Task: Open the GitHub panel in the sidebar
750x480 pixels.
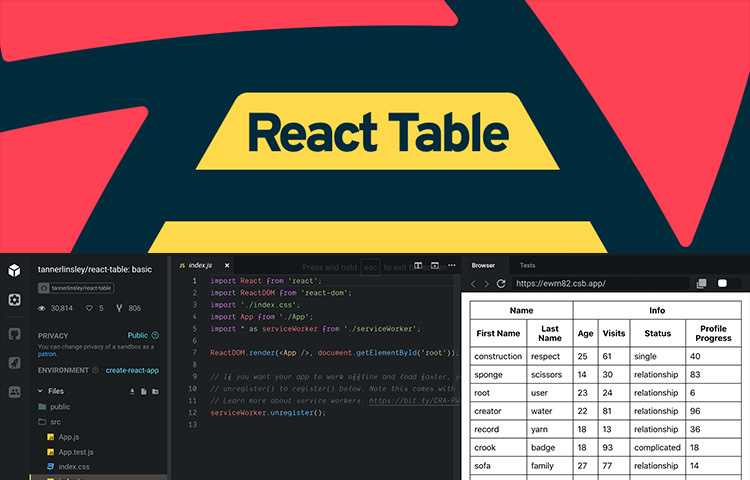Action: pos(14,334)
